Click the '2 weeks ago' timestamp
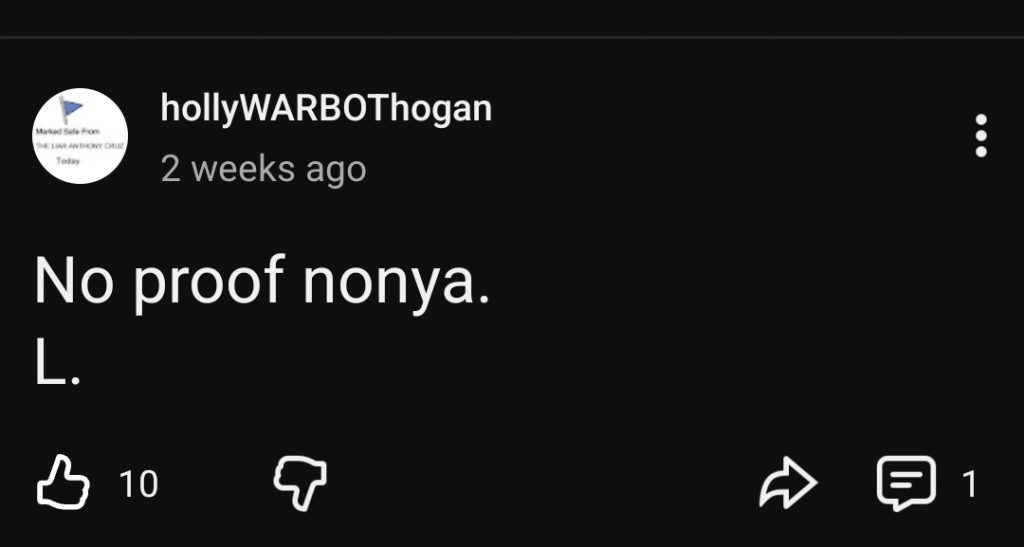Image resolution: width=1024 pixels, height=547 pixels. 263,169
